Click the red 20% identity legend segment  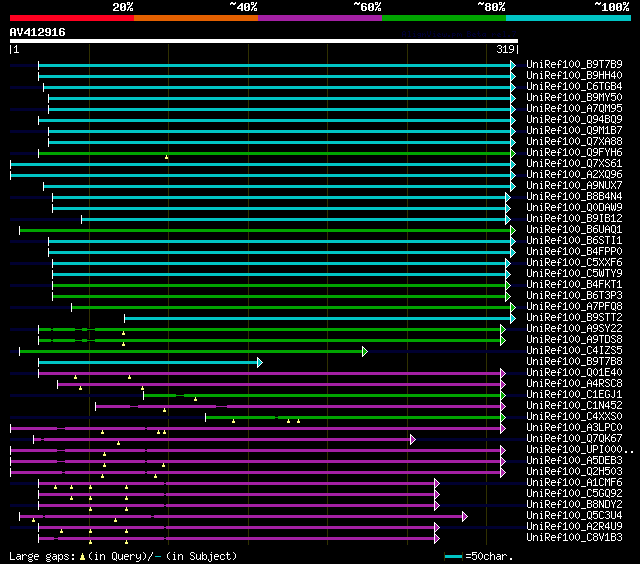click(71, 18)
